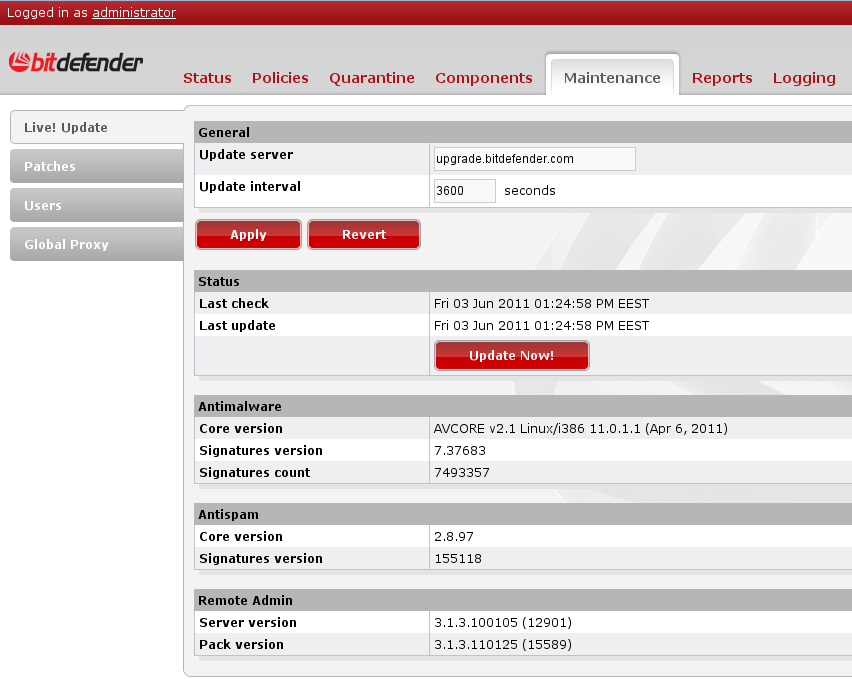Click the Antimalware section header
The height and width of the screenshot is (679, 852).
(x=240, y=406)
